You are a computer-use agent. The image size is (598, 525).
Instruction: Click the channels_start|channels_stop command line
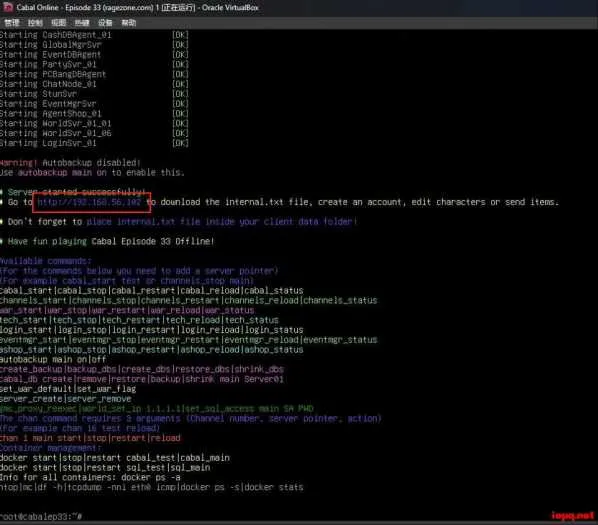pyautogui.click(x=188, y=301)
